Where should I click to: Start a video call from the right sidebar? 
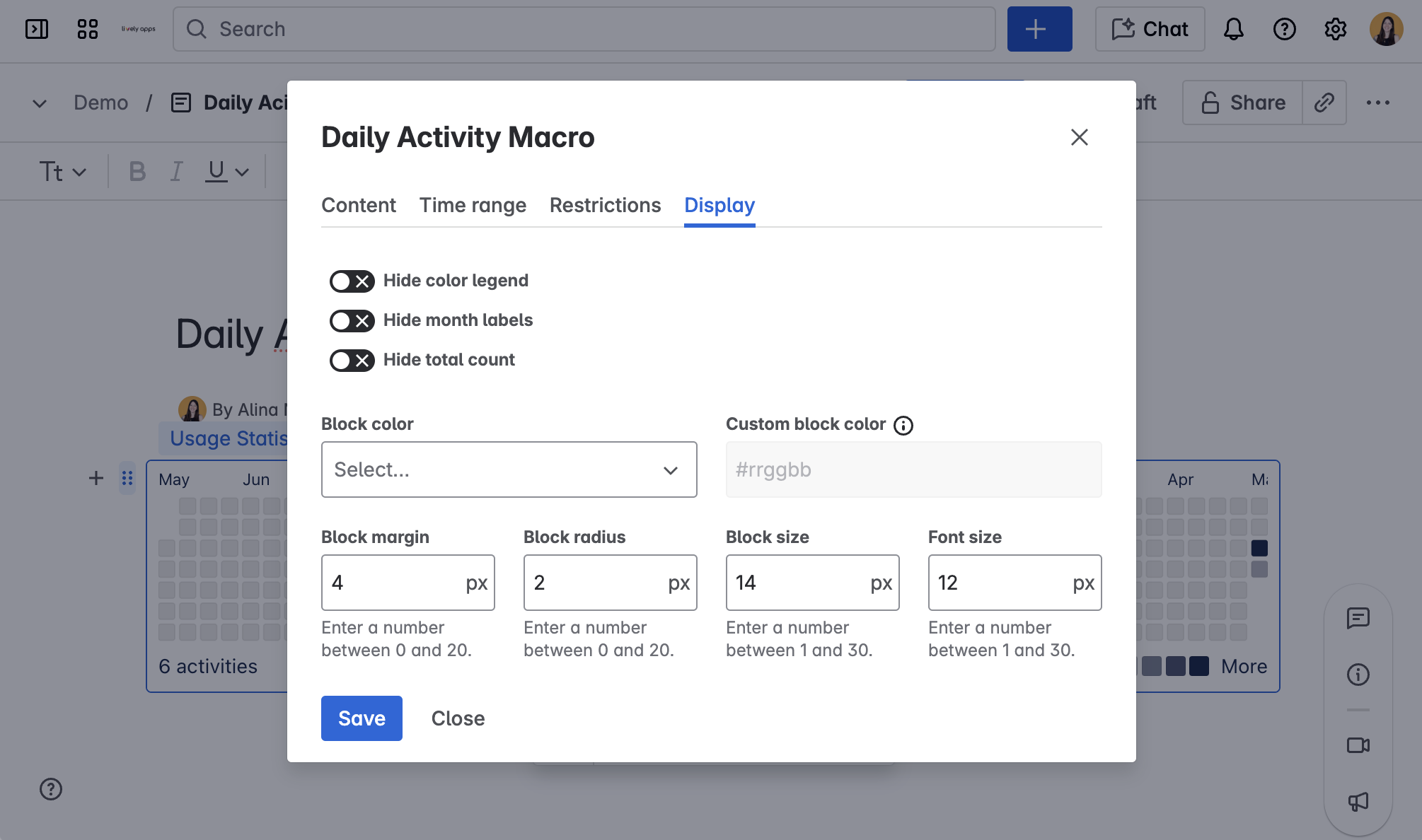(1357, 745)
